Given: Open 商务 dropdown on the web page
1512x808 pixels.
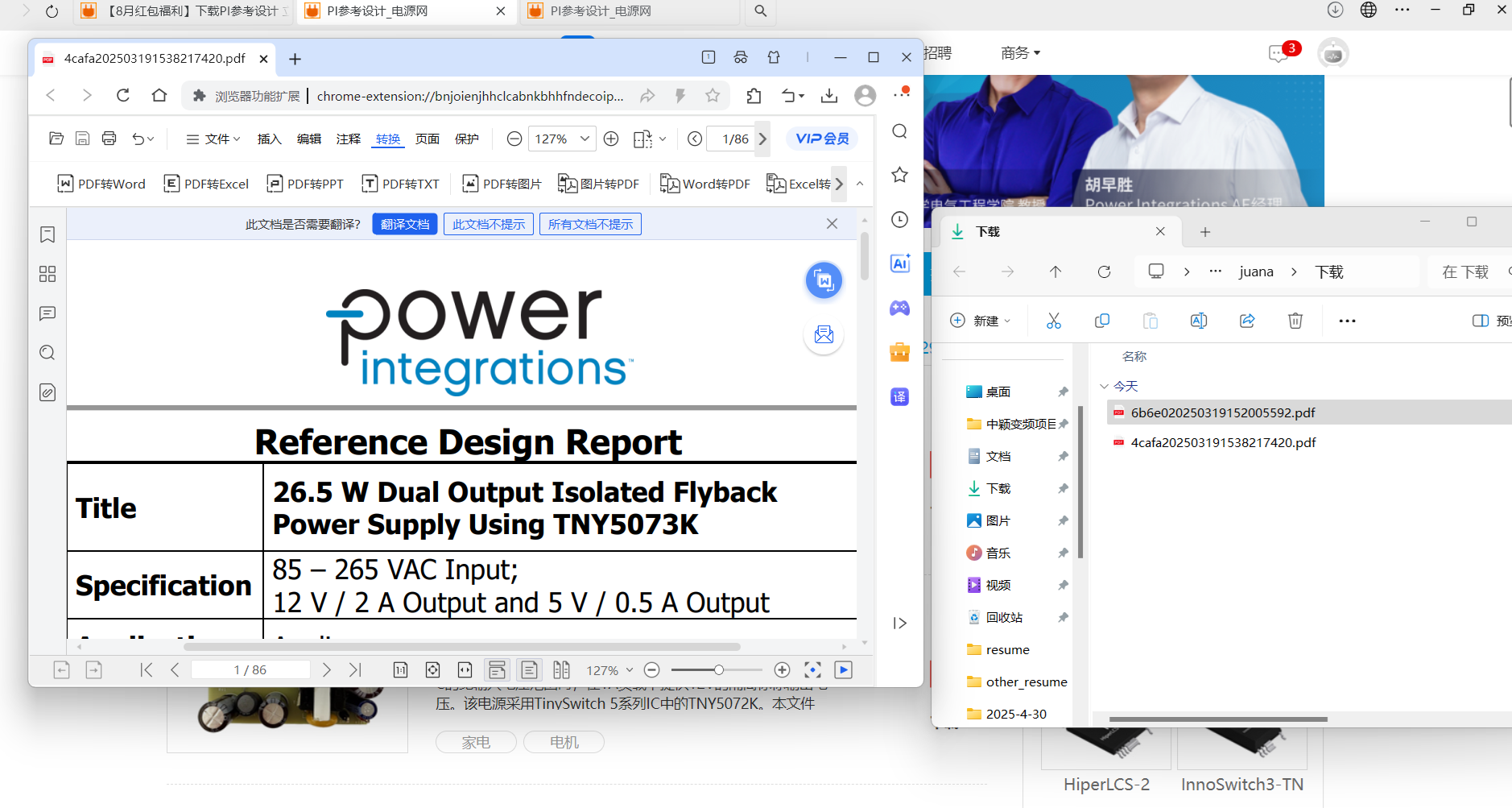Looking at the screenshot, I should click(x=1021, y=53).
